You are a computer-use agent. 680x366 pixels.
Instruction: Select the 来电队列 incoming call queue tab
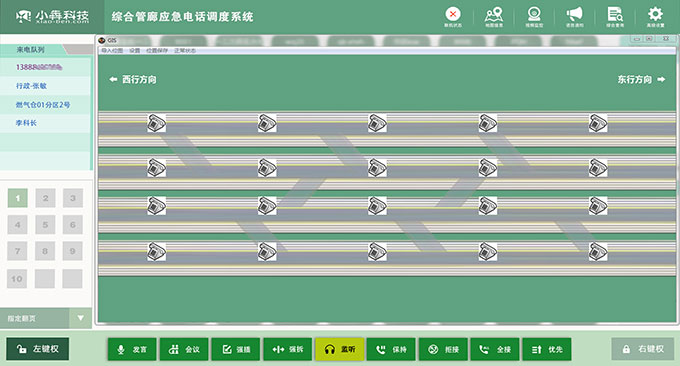31,49
